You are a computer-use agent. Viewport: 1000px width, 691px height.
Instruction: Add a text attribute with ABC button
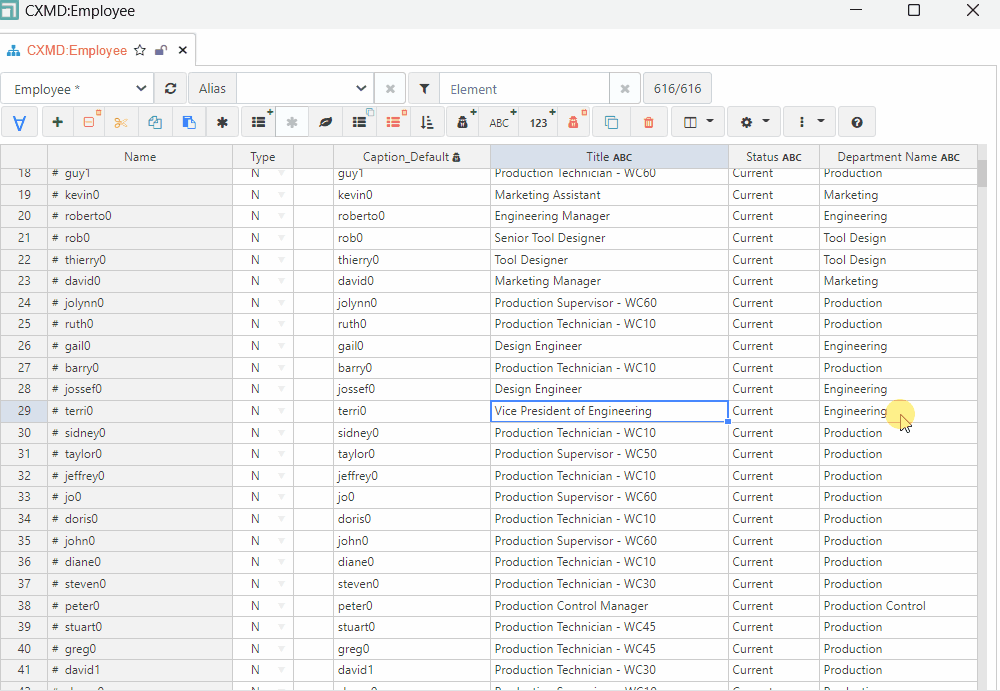click(499, 122)
